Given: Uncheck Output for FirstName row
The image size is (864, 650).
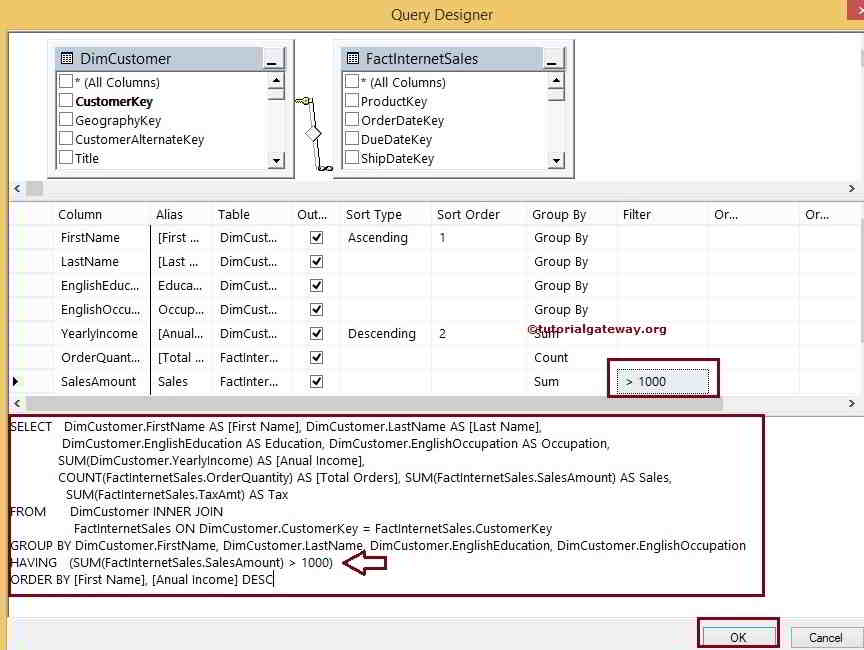Looking at the screenshot, I should (316, 237).
